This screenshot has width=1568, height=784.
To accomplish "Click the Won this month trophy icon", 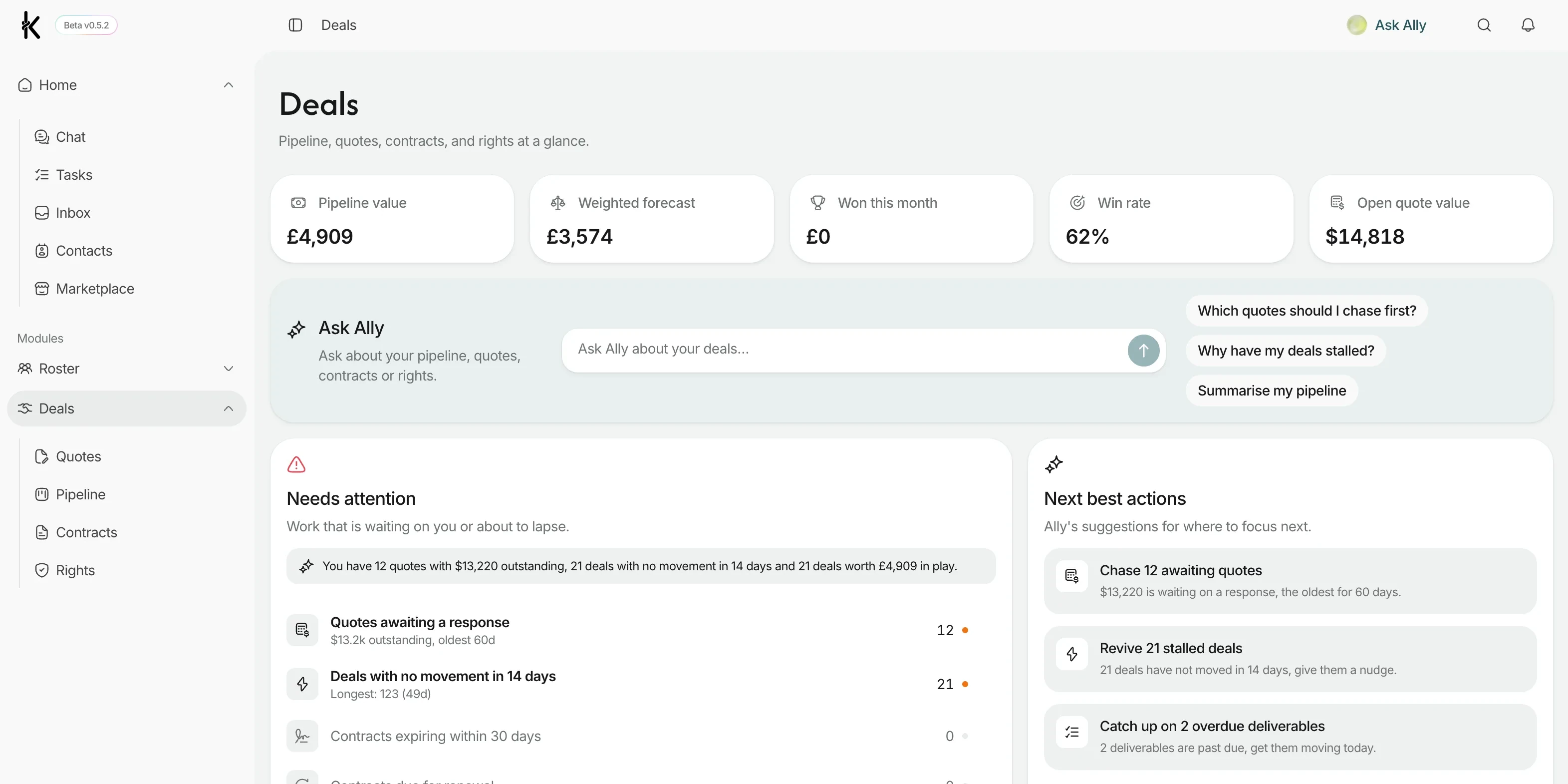I will coord(818,203).
